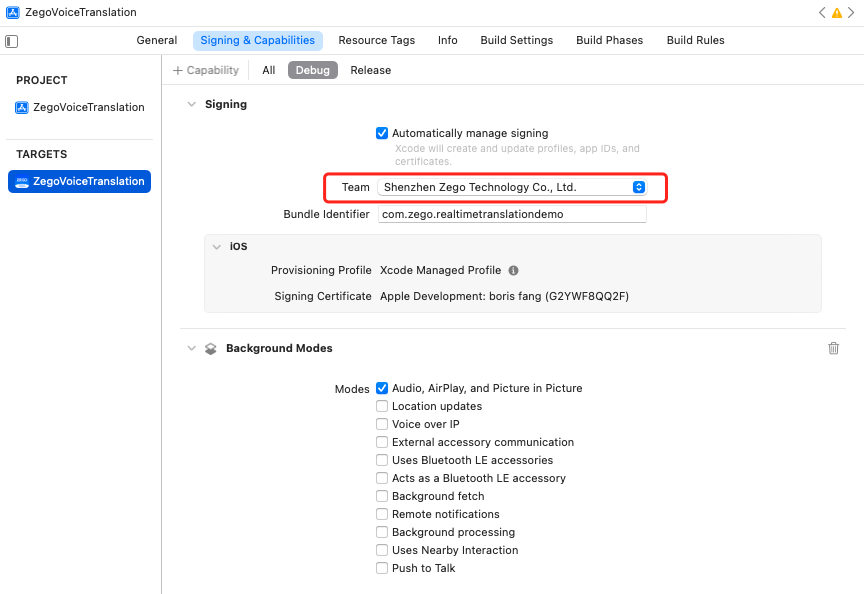Check Acts as a Bluetooth LE accessory

tap(382, 478)
